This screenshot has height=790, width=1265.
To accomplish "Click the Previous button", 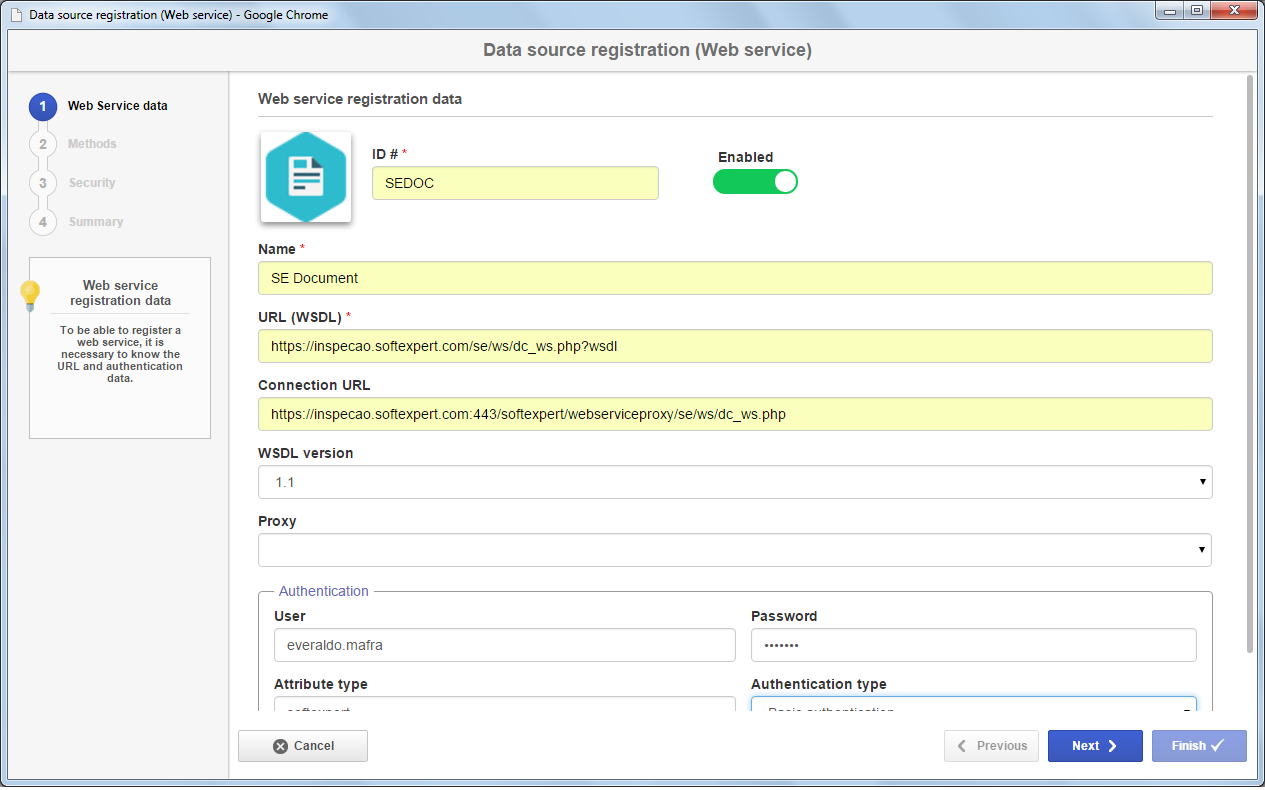I will [x=991, y=746].
